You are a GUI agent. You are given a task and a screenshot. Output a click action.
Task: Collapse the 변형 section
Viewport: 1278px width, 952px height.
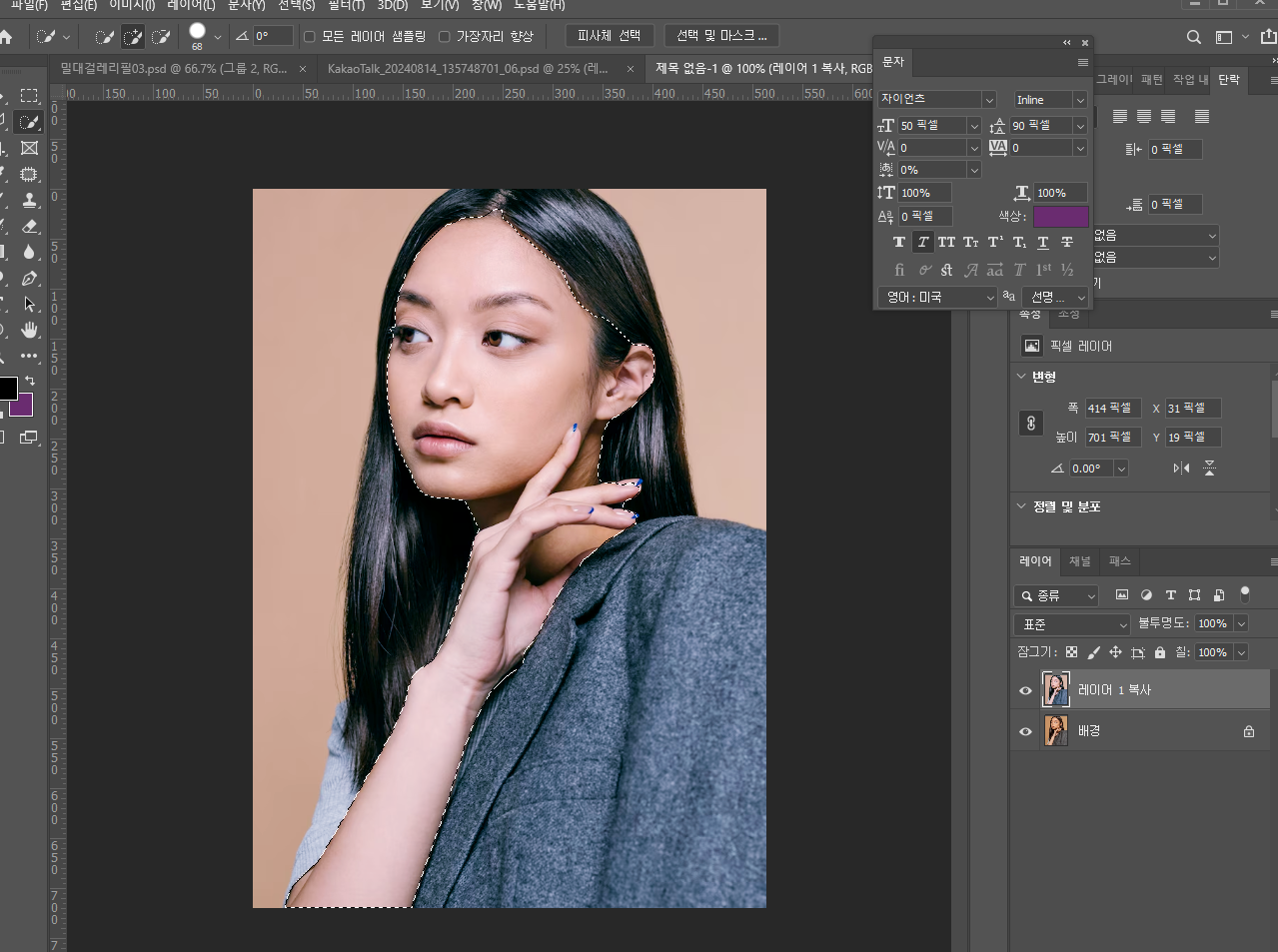[1021, 377]
